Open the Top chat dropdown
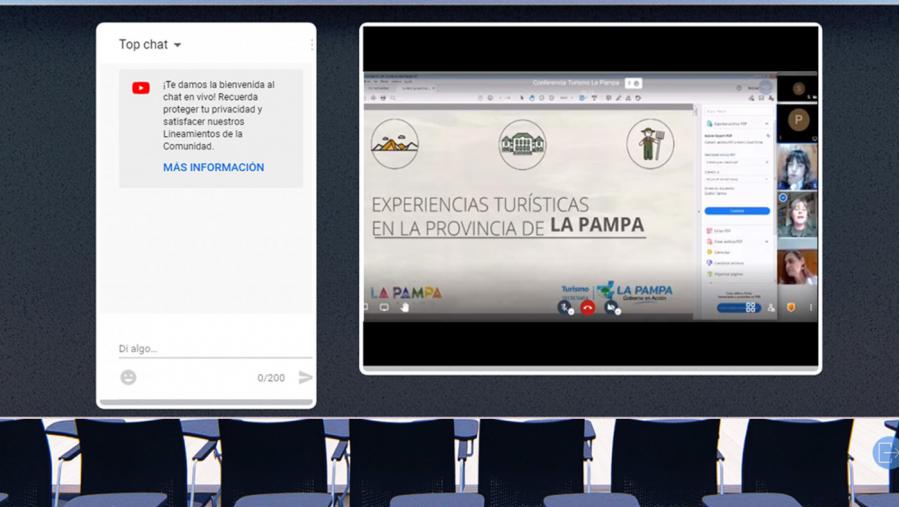Image resolution: width=900 pixels, height=507 pixels. tap(150, 44)
